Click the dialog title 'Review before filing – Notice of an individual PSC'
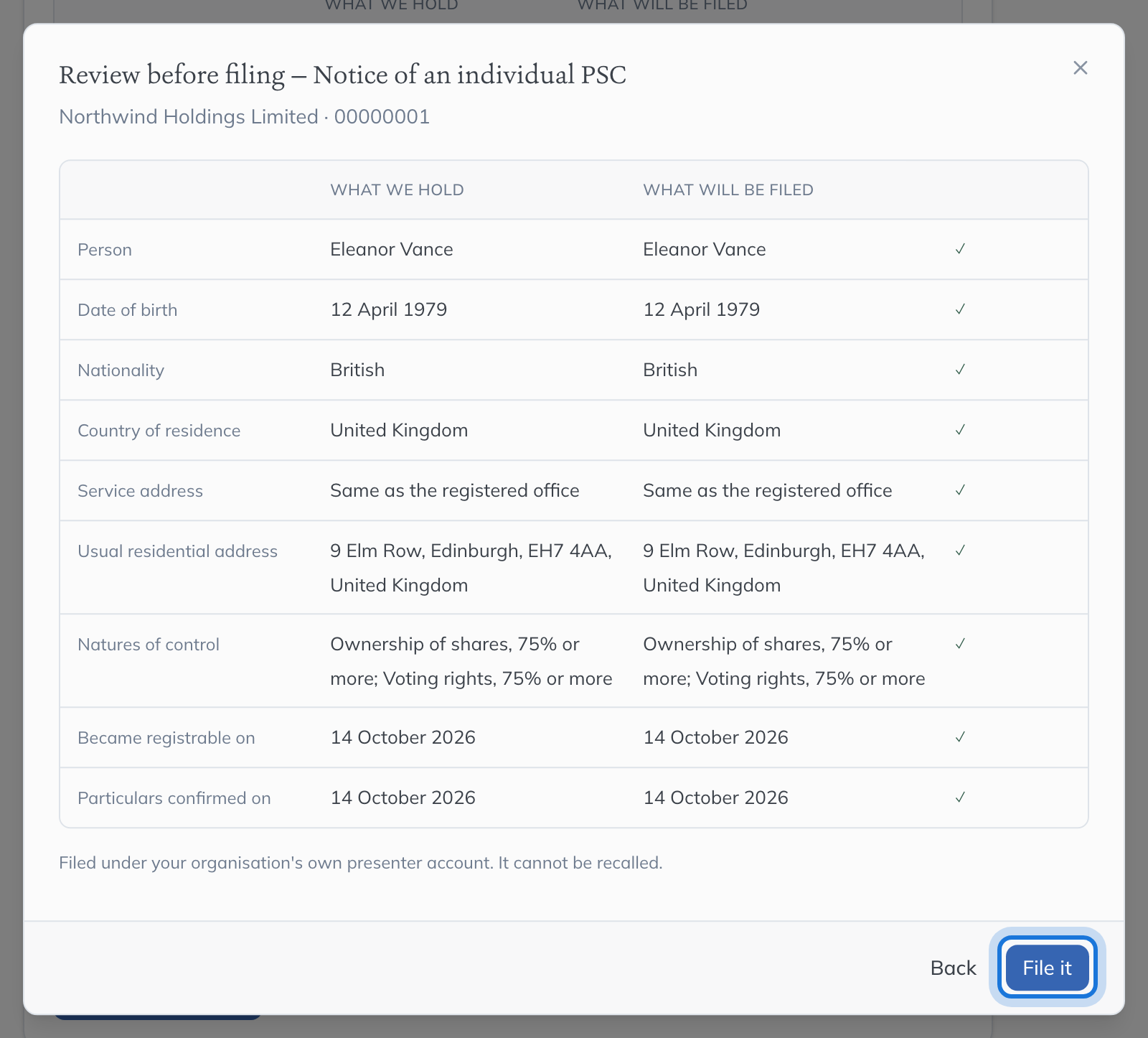Screen dimensions: 1148x1038 click(x=342, y=75)
